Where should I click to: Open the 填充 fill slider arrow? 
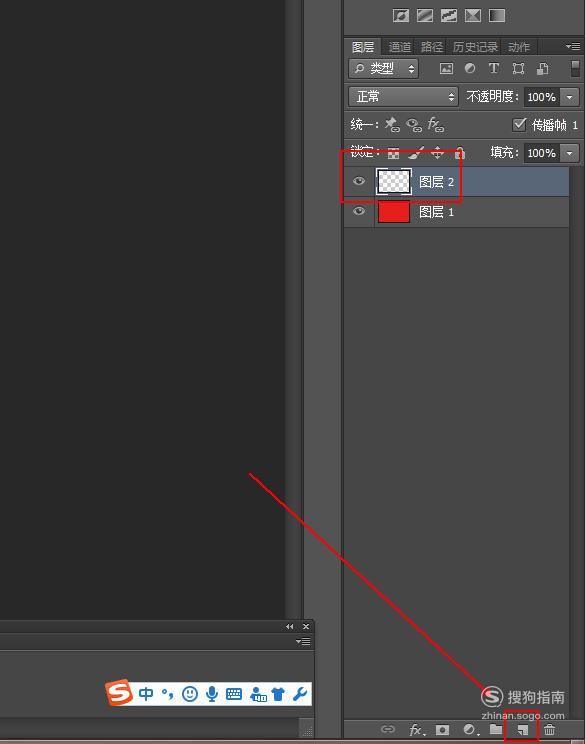point(569,153)
